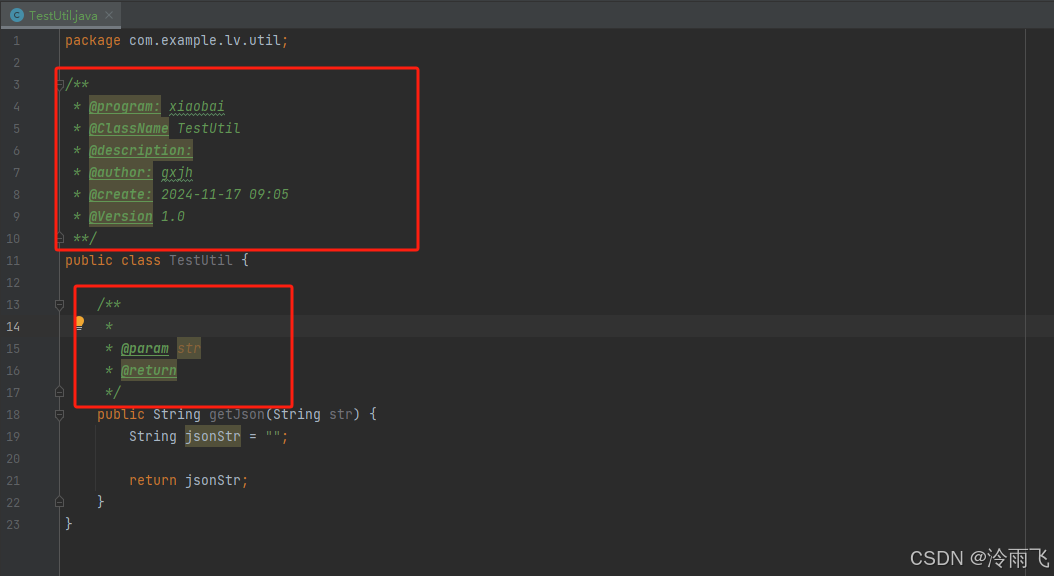The image size is (1054, 576).
Task: Click the "@return" Javadoc tag
Action: pos(149,370)
